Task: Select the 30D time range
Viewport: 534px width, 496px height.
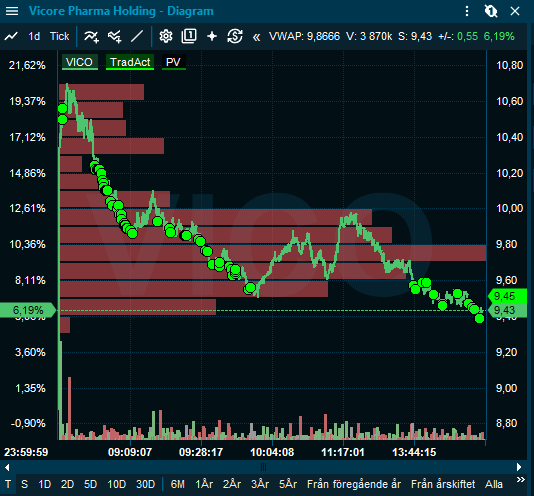Action: pos(145,484)
